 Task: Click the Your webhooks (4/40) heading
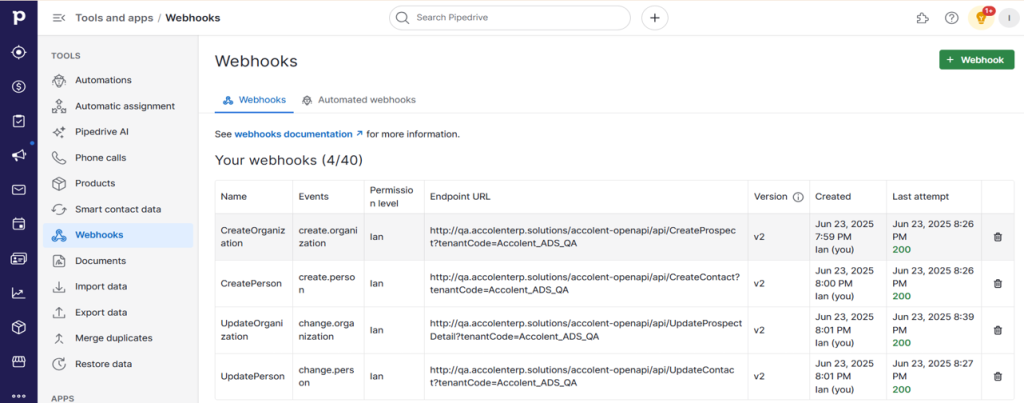(289, 160)
